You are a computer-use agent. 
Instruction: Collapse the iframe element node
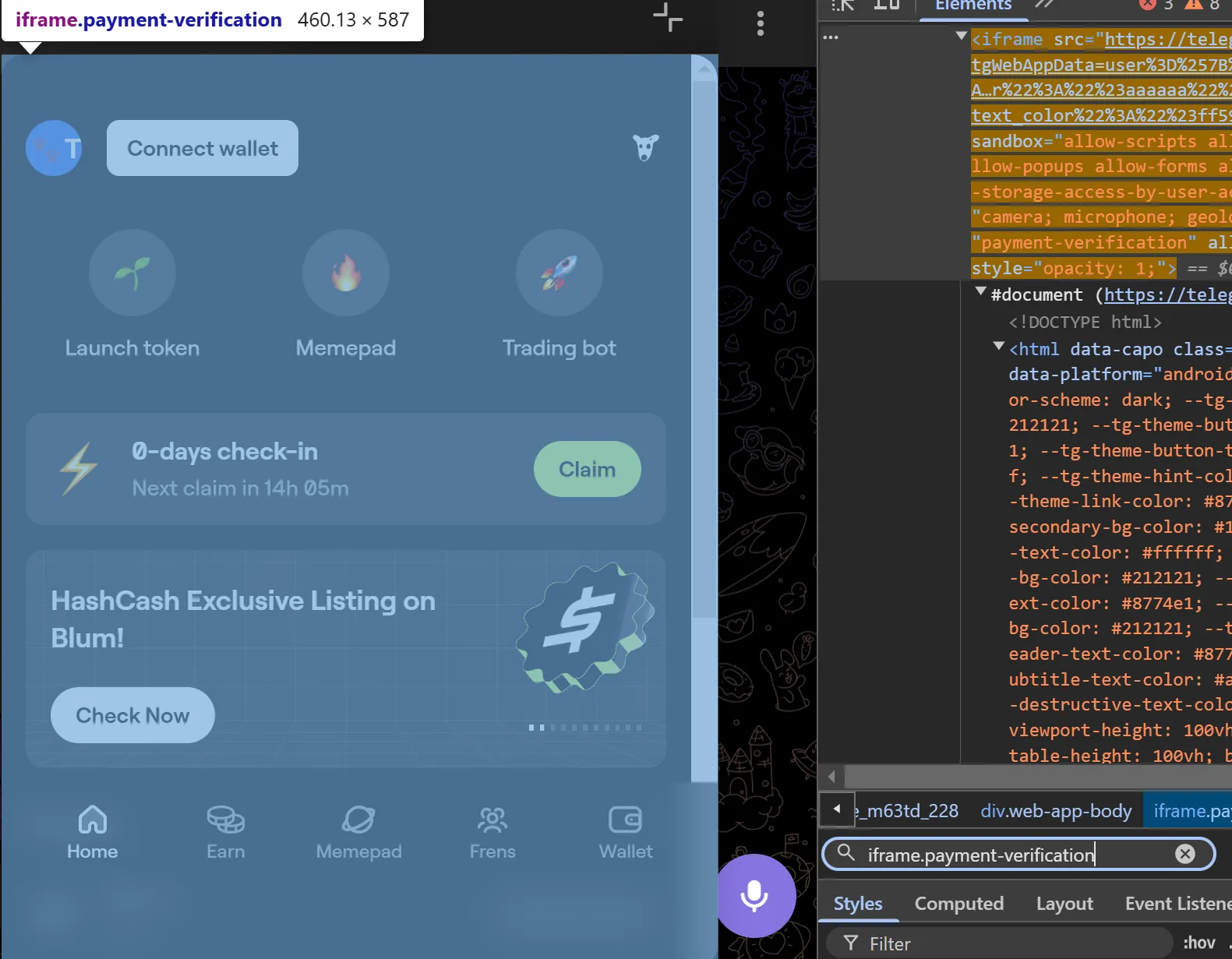pyautogui.click(x=962, y=36)
